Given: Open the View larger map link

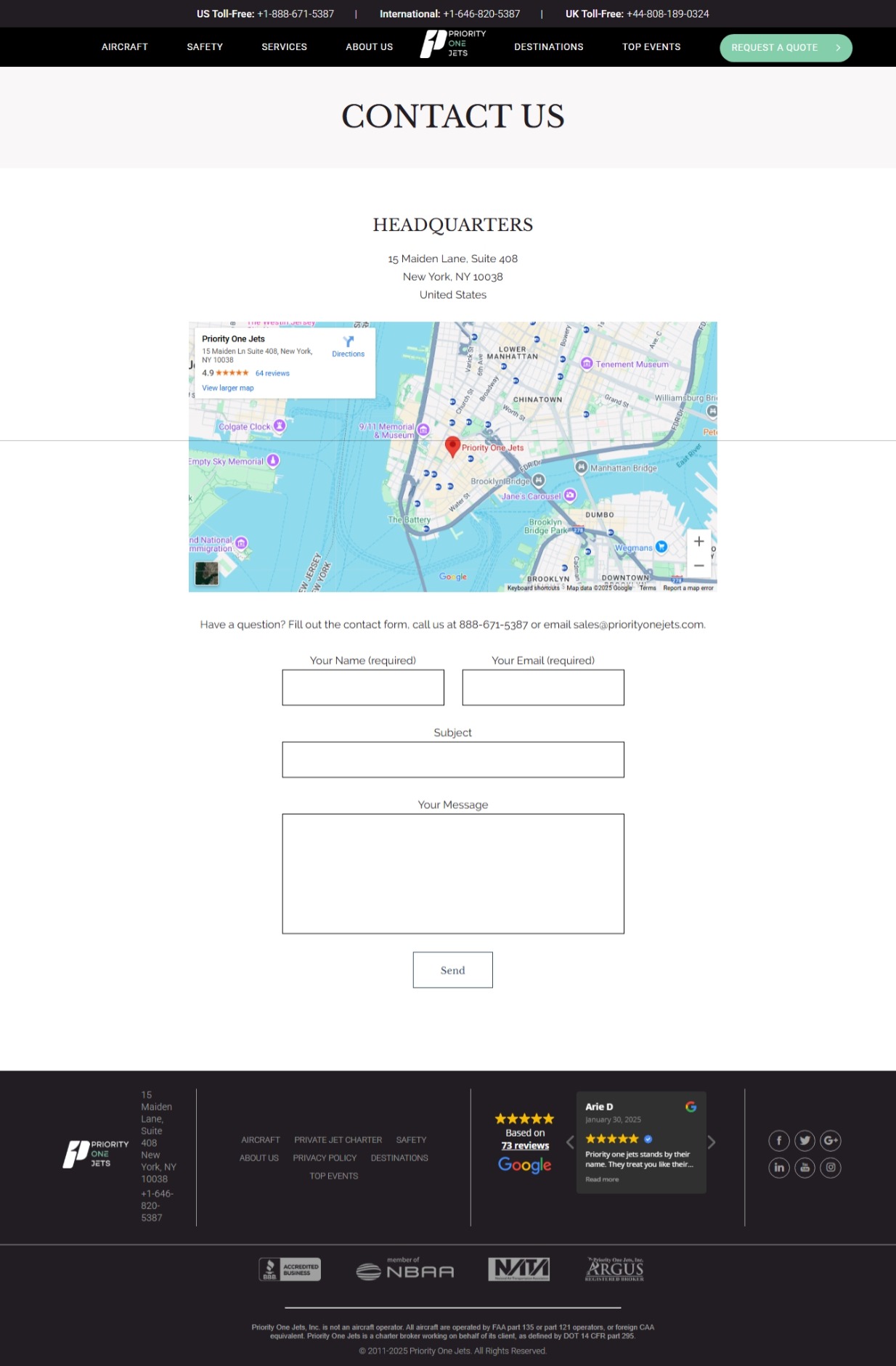Looking at the screenshot, I should [228, 388].
